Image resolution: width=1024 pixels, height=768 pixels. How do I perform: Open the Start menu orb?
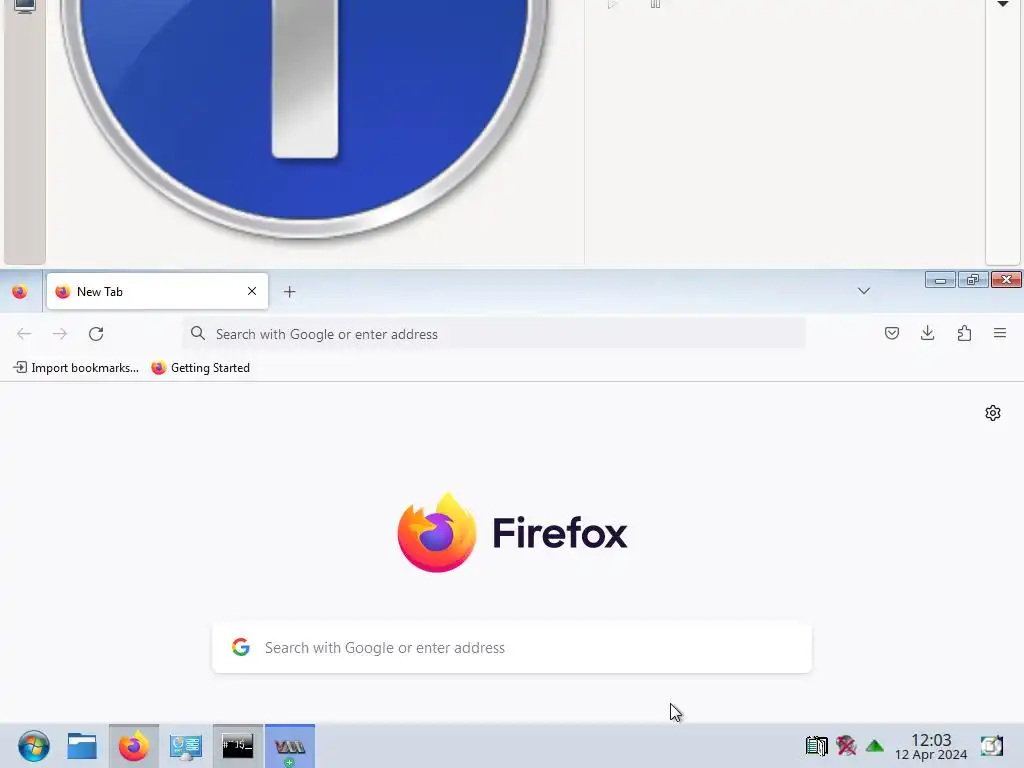click(x=33, y=746)
